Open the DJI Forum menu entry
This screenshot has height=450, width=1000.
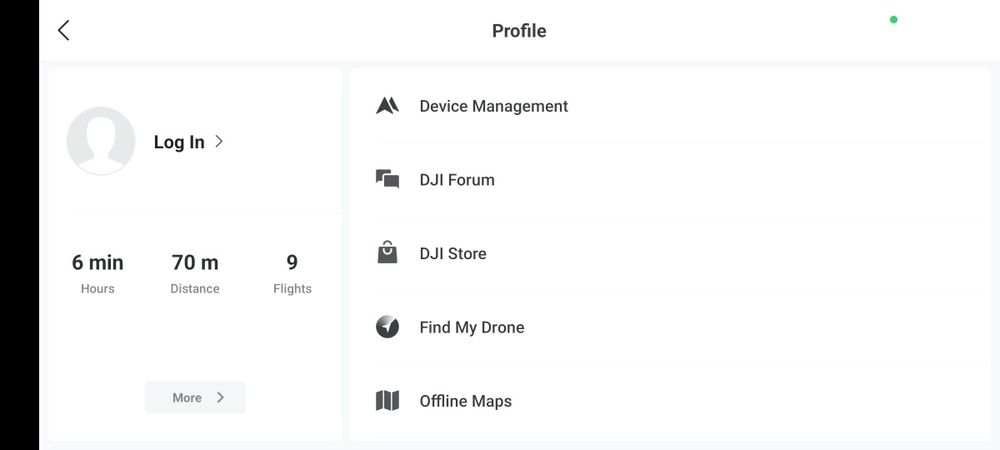click(457, 180)
